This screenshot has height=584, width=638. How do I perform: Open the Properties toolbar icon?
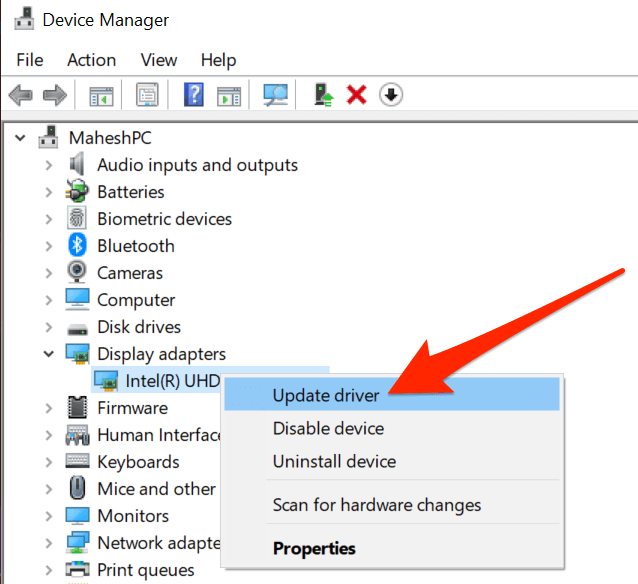pyautogui.click(x=147, y=95)
